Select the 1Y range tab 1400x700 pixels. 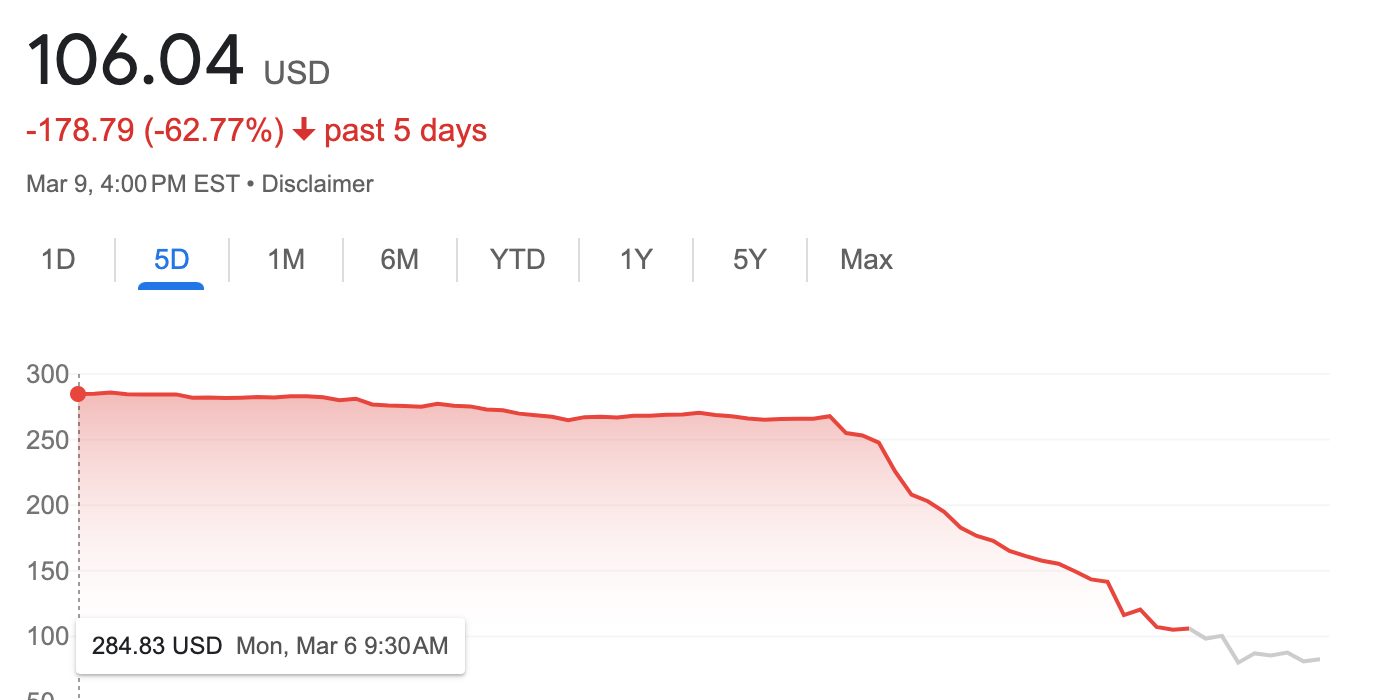(636, 260)
